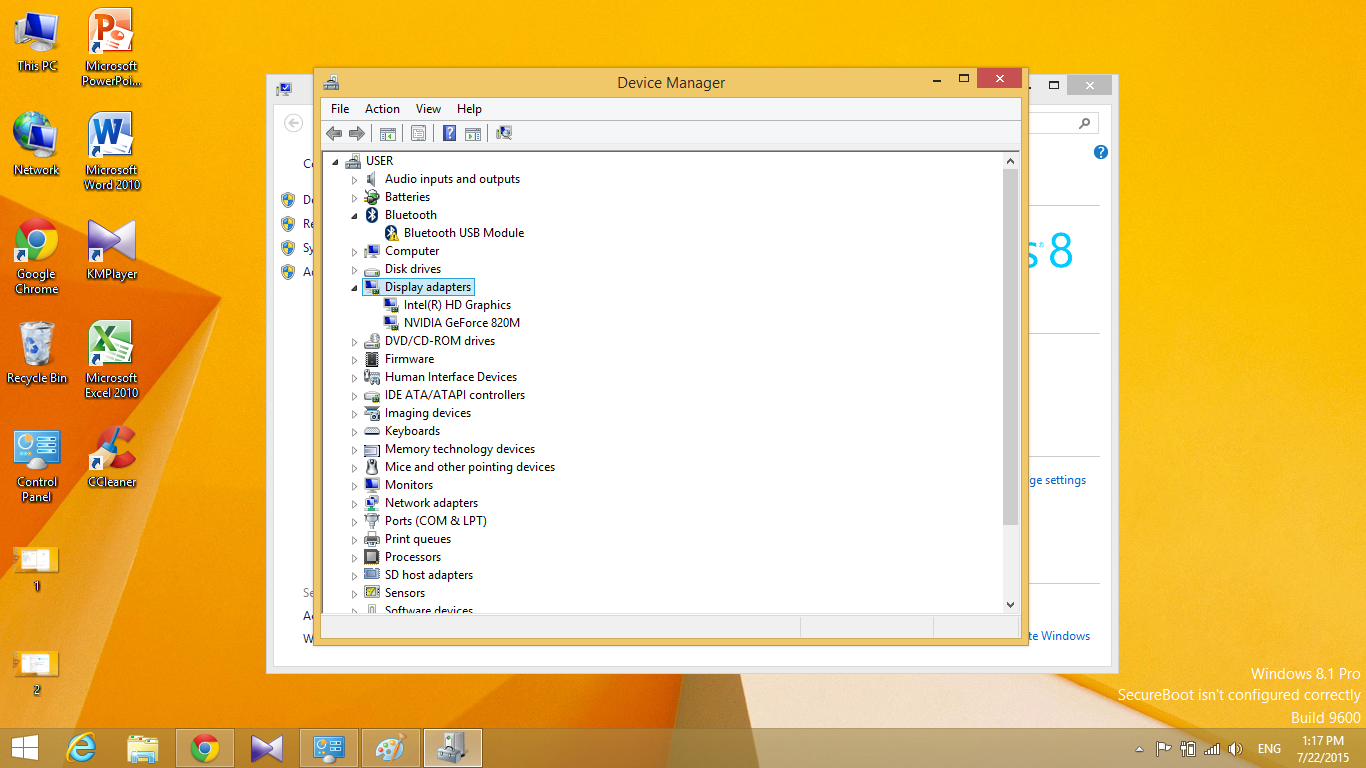Click the Properties toolbar icon

(418, 133)
